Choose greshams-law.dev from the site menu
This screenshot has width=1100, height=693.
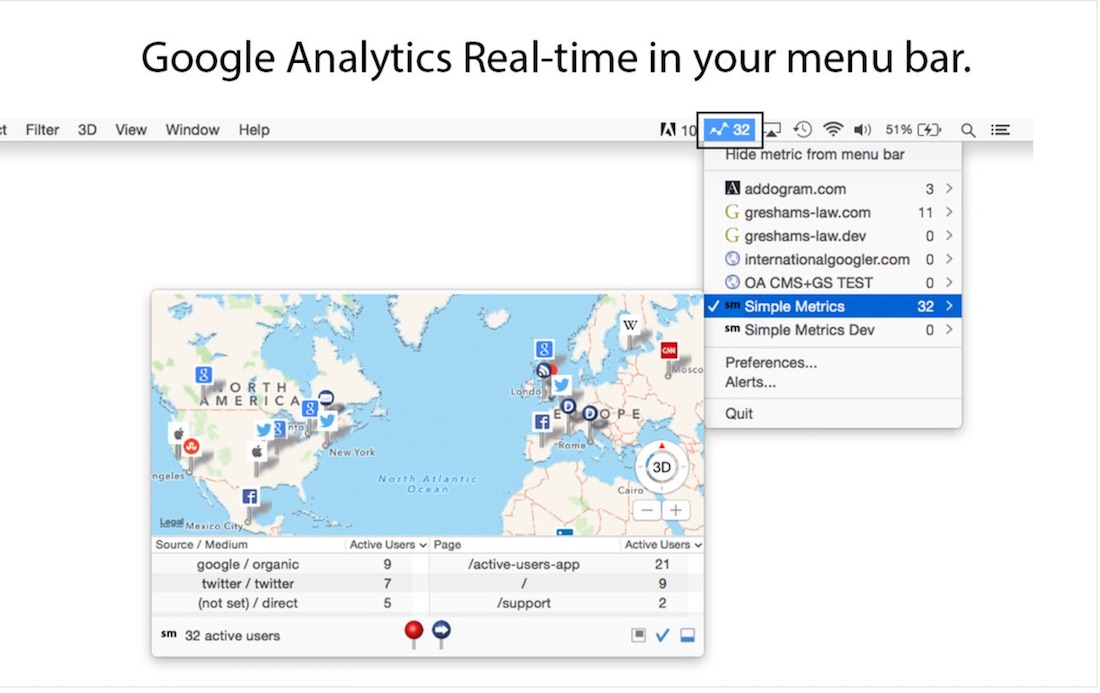tap(833, 236)
